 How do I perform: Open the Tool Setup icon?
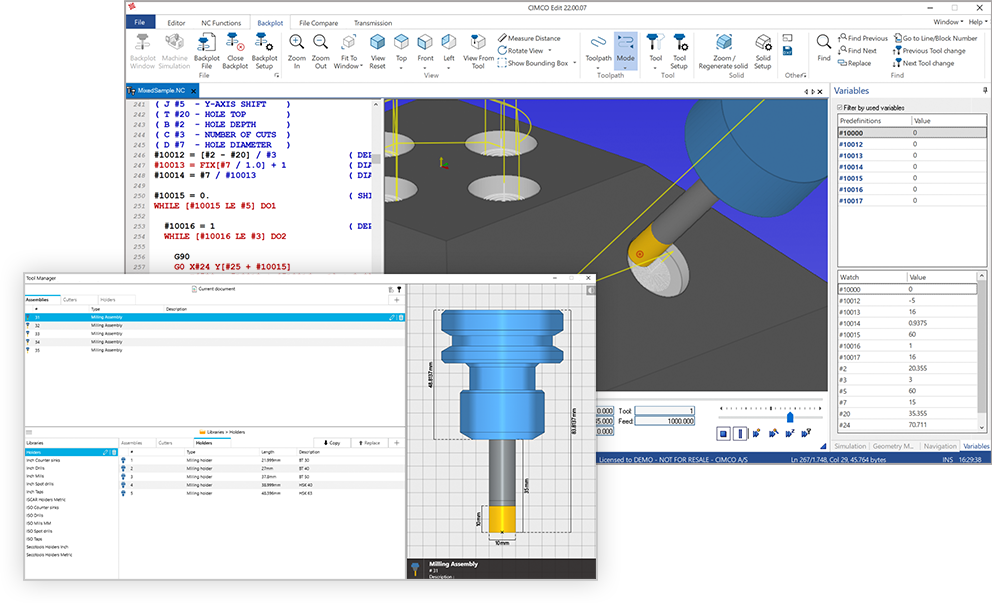[x=679, y=42]
